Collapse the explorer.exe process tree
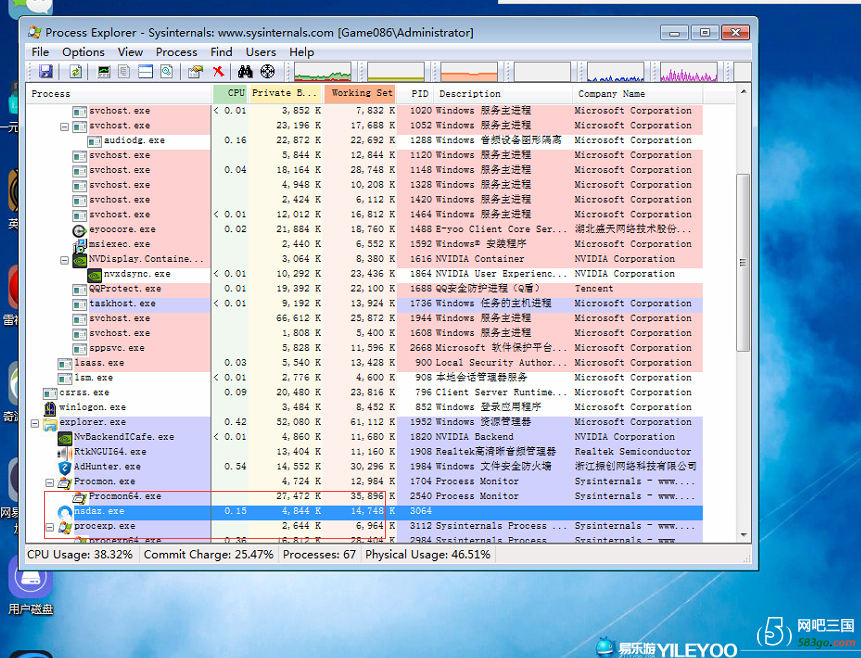Viewport: 861px width, 658px height. pos(35,423)
